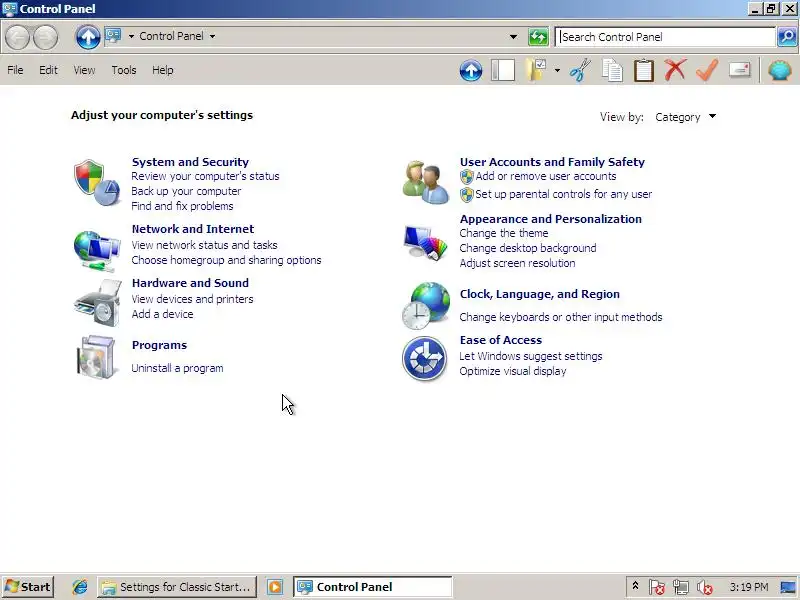800x600 pixels.
Task: Toggle the navigation pane toolbar icon
Action: [x=503, y=70]
